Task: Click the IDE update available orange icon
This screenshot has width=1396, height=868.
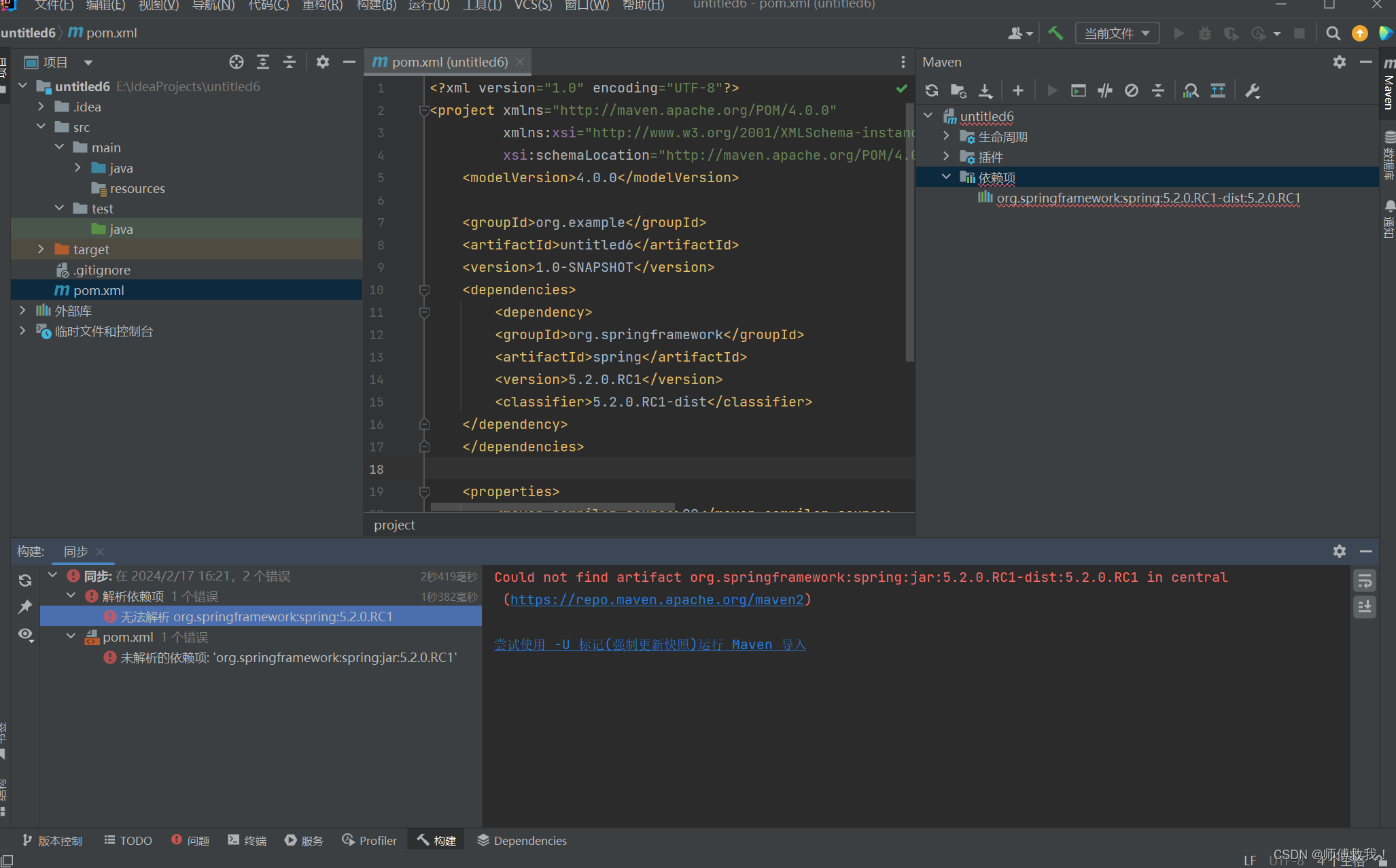Action: point(1360,33)
